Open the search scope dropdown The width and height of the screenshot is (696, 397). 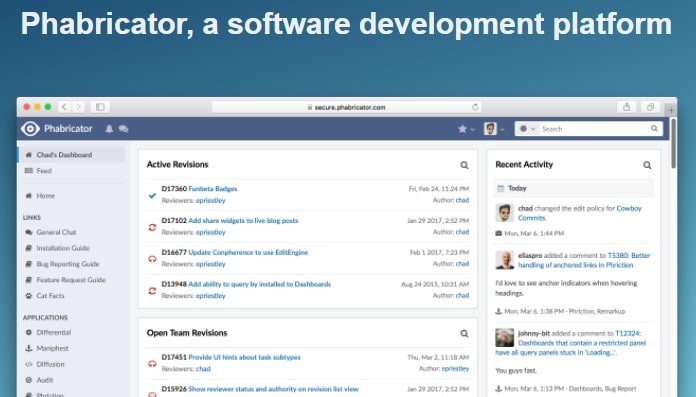[527, 129]
